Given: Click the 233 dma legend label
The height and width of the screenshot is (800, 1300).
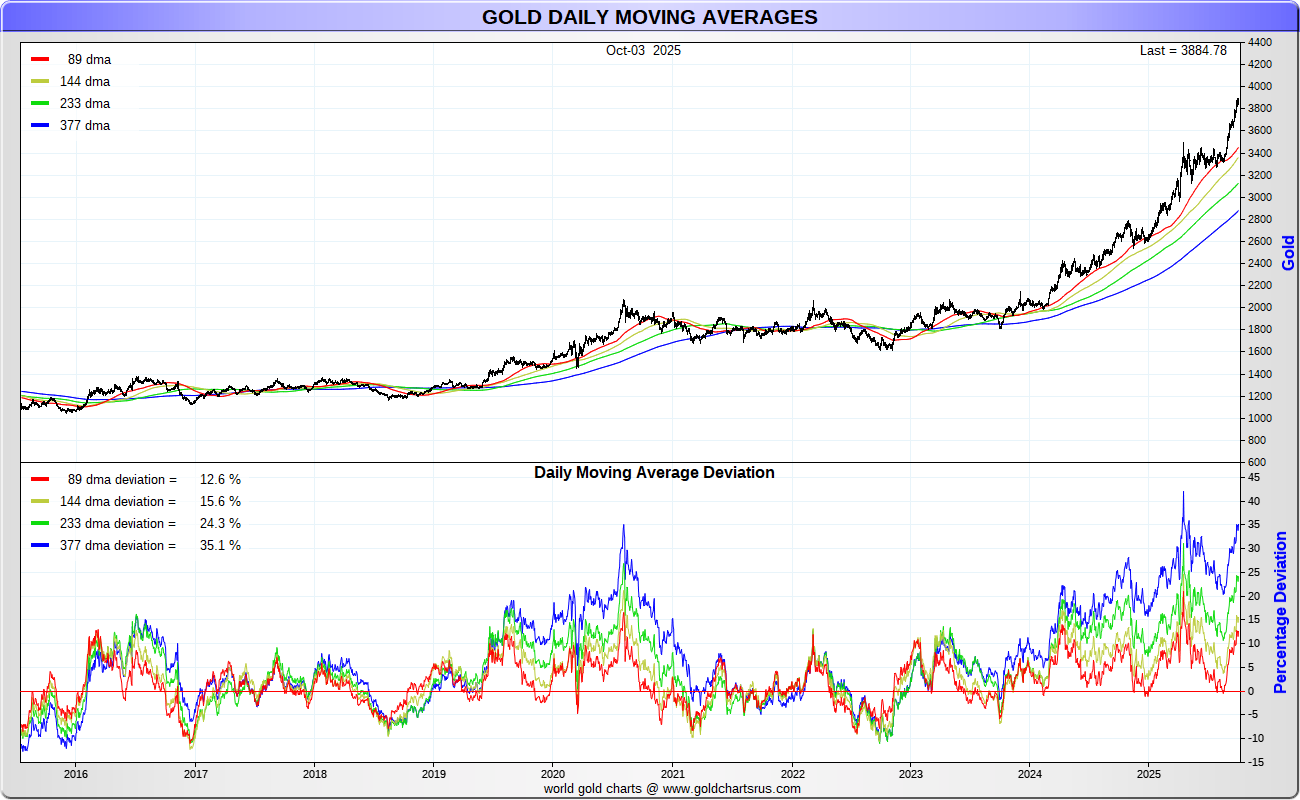Looking at the screenshot, I should (x=85, y=104).
